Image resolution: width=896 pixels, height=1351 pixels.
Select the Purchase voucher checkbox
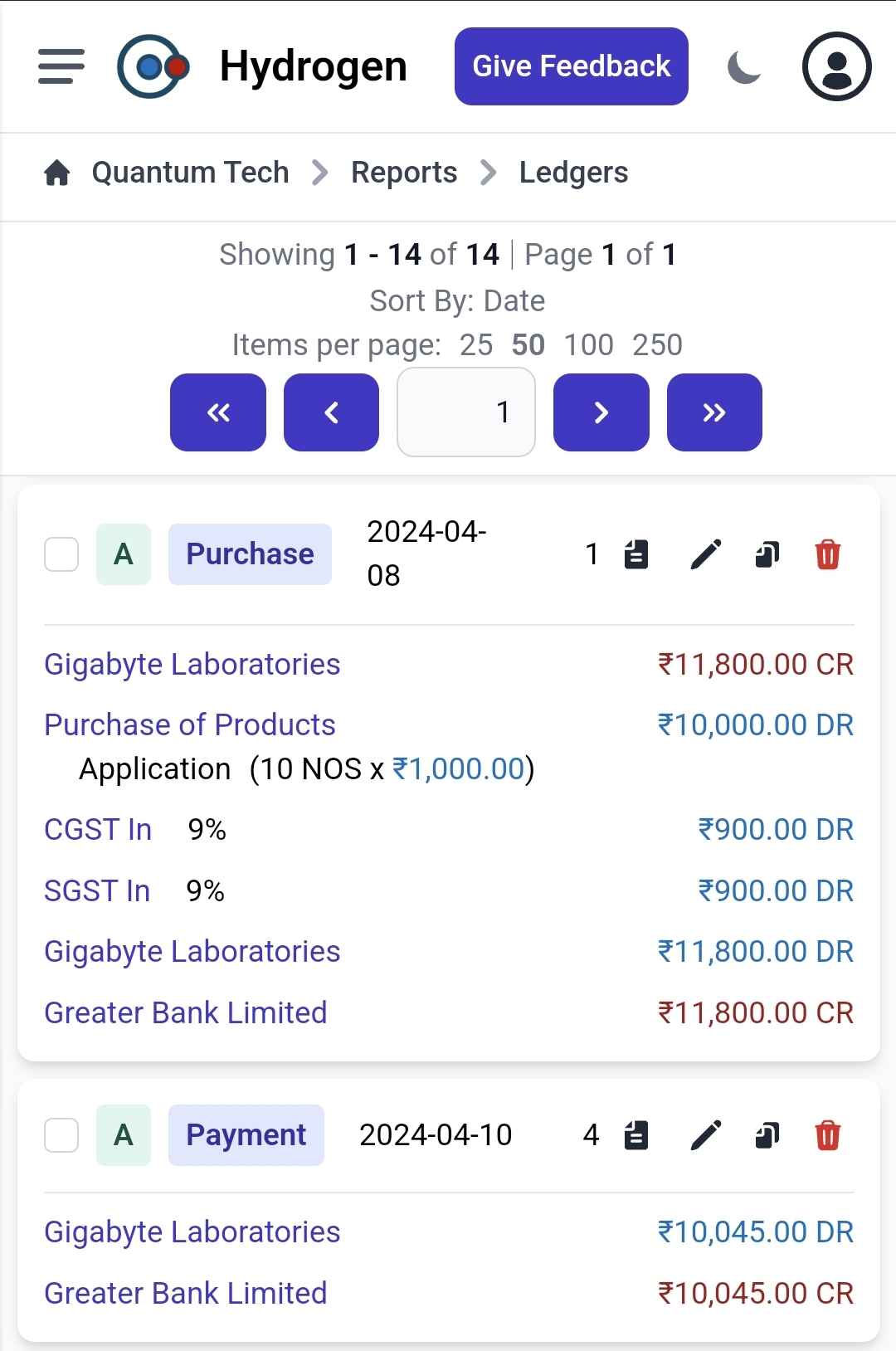click(61, 554)
